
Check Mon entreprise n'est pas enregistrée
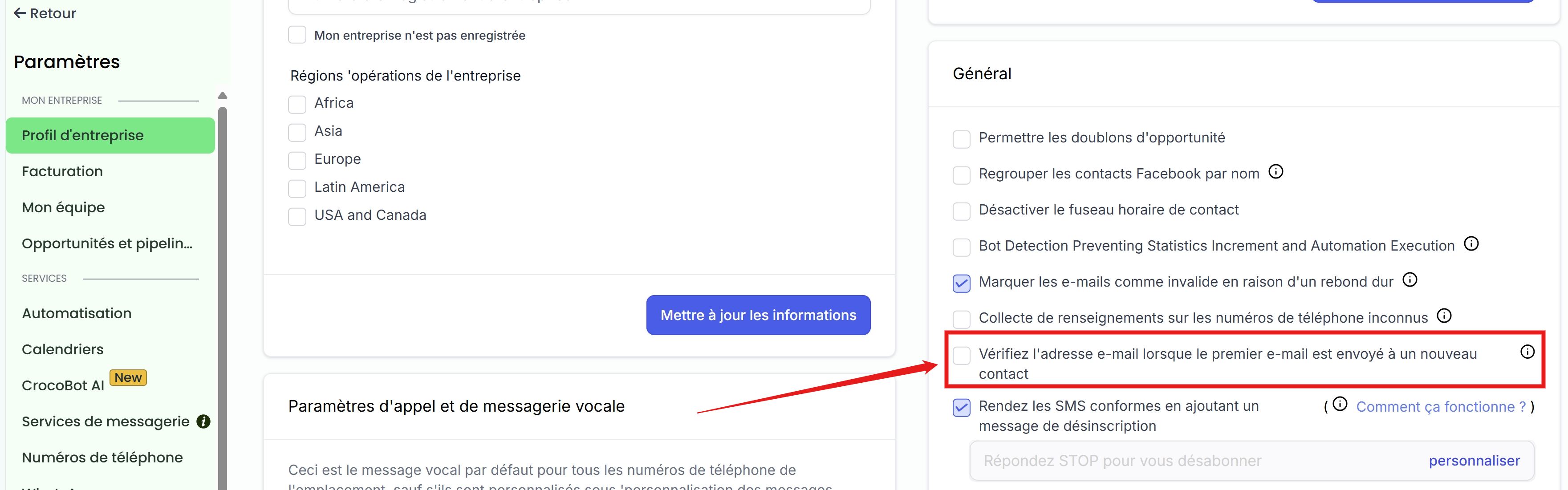(x=297, y=35)
